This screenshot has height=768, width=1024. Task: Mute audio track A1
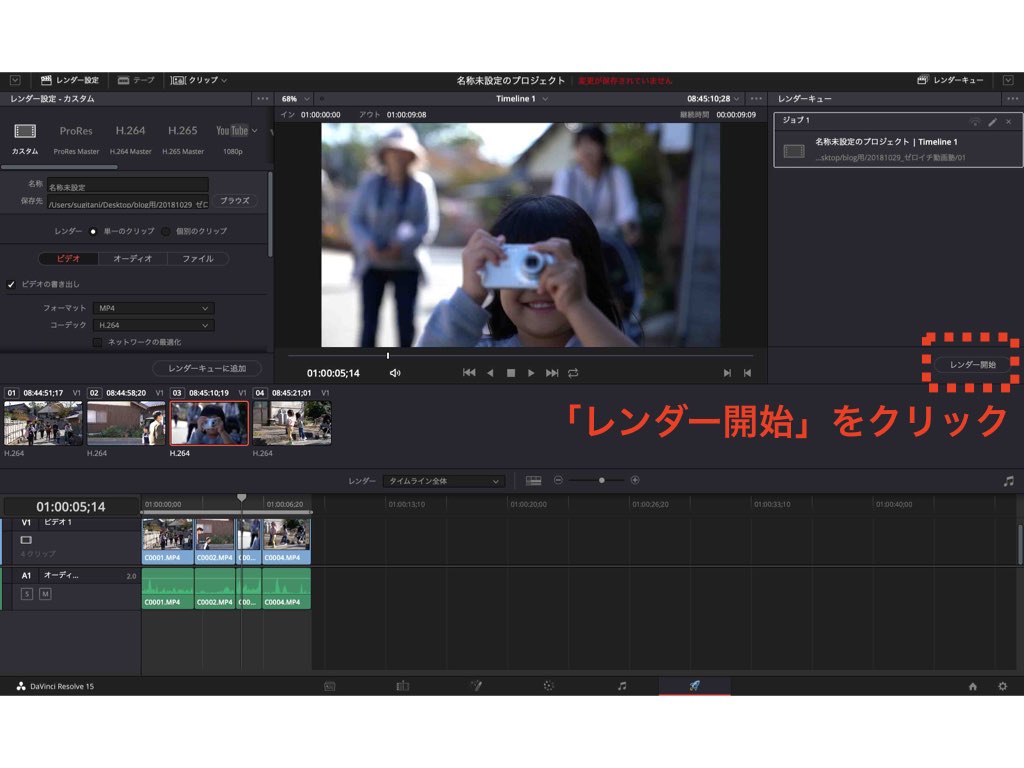[x=45, y=594]
